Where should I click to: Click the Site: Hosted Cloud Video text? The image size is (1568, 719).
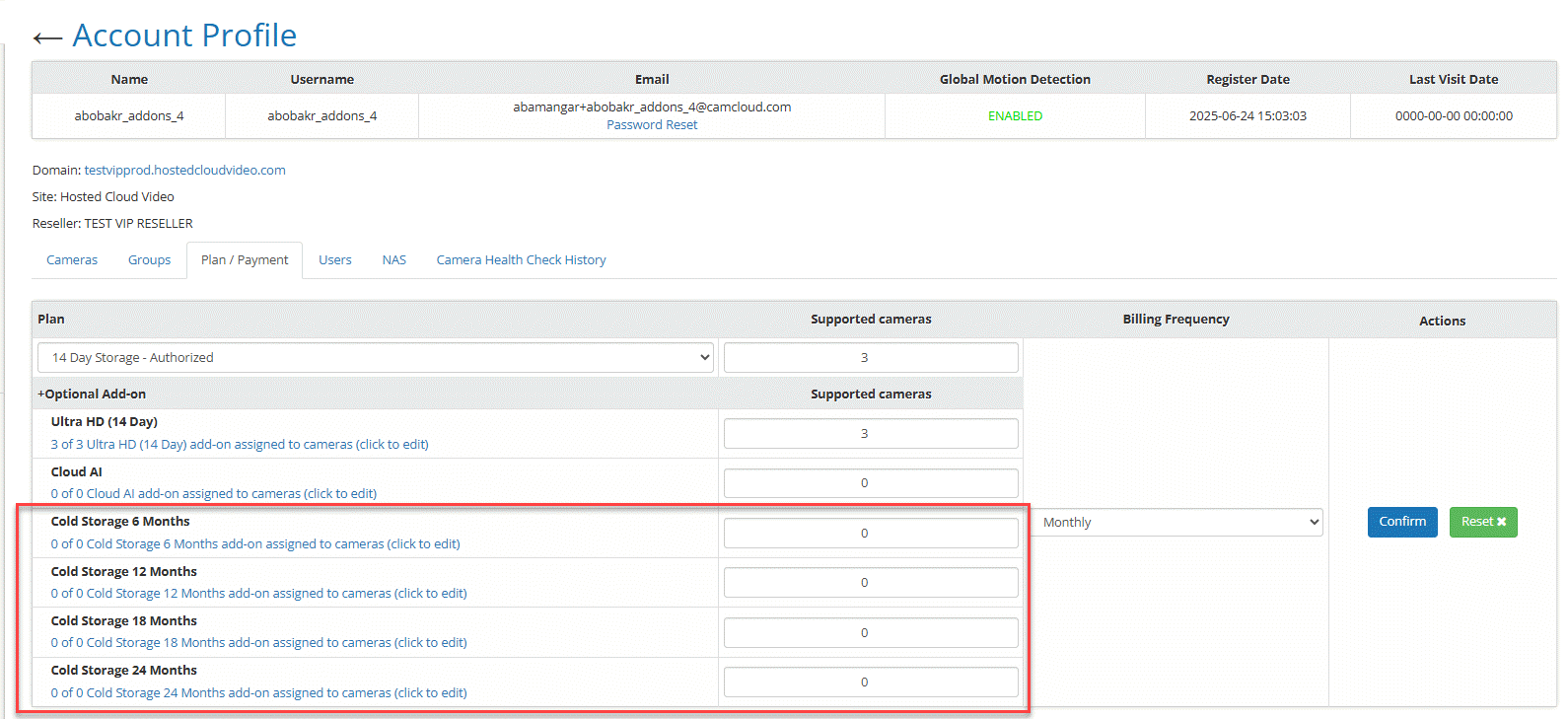point(103,197)
